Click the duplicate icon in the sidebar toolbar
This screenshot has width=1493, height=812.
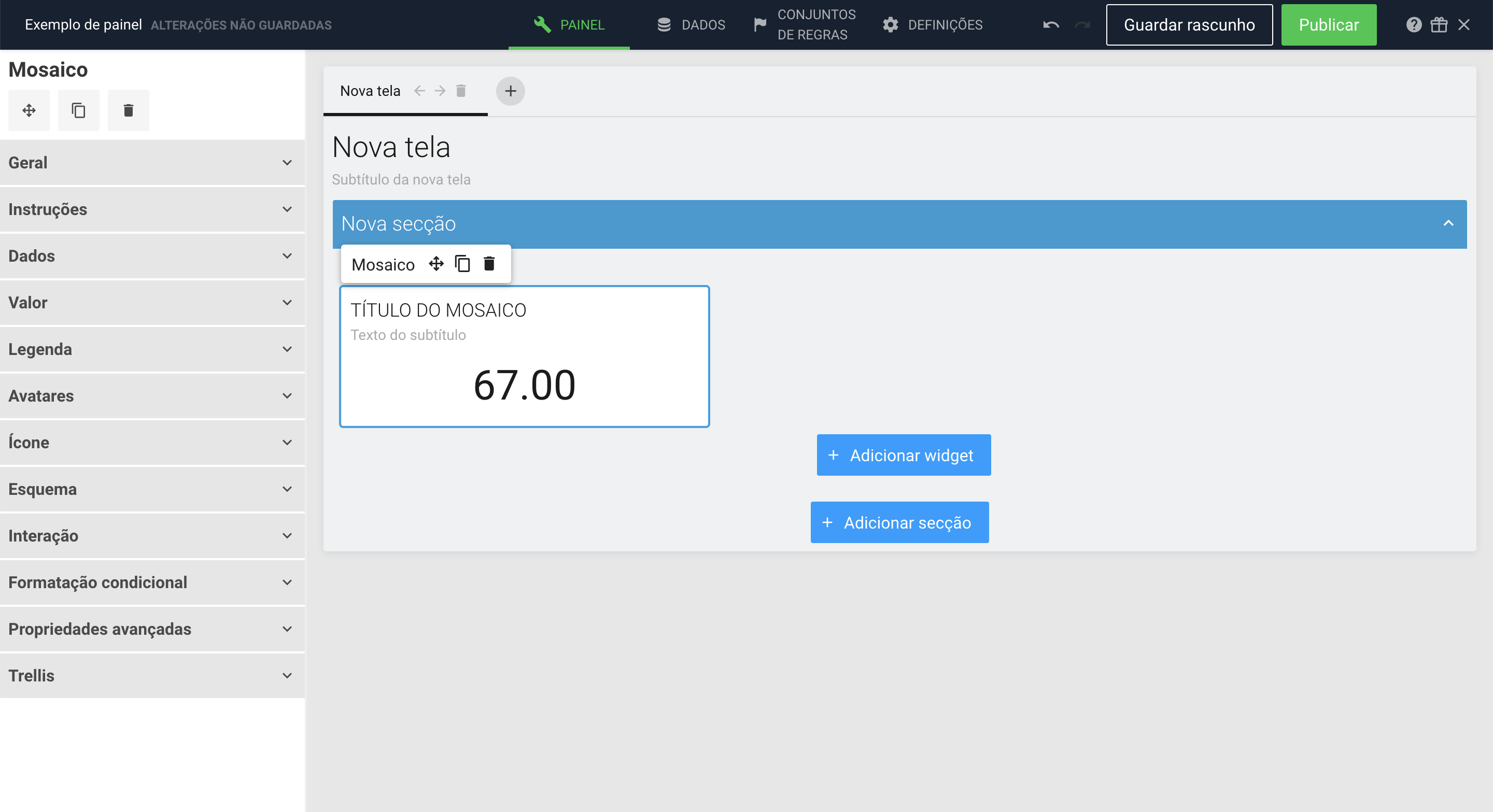click(79, 110)
